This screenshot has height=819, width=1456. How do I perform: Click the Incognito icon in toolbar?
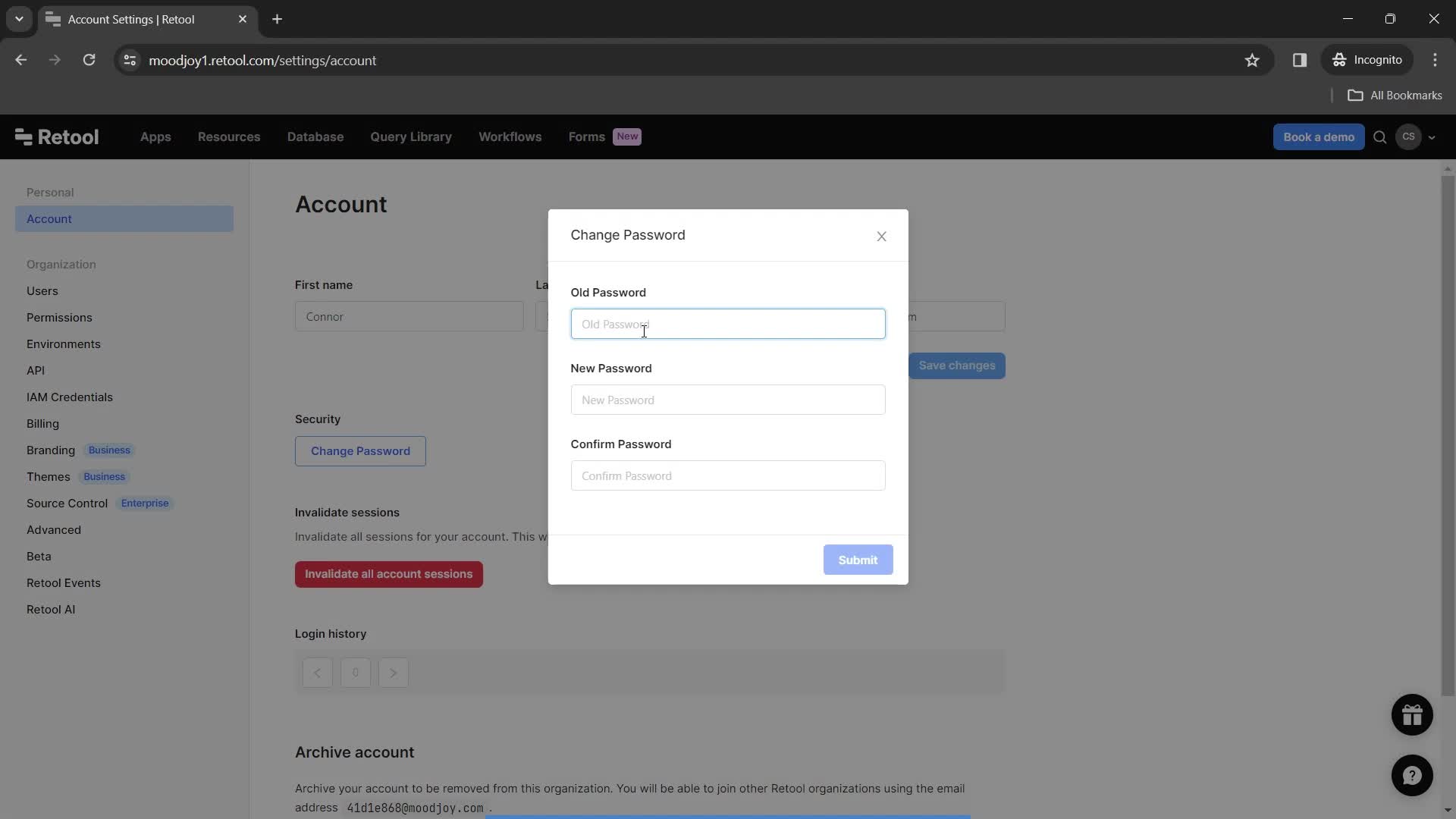[1341, 59]
